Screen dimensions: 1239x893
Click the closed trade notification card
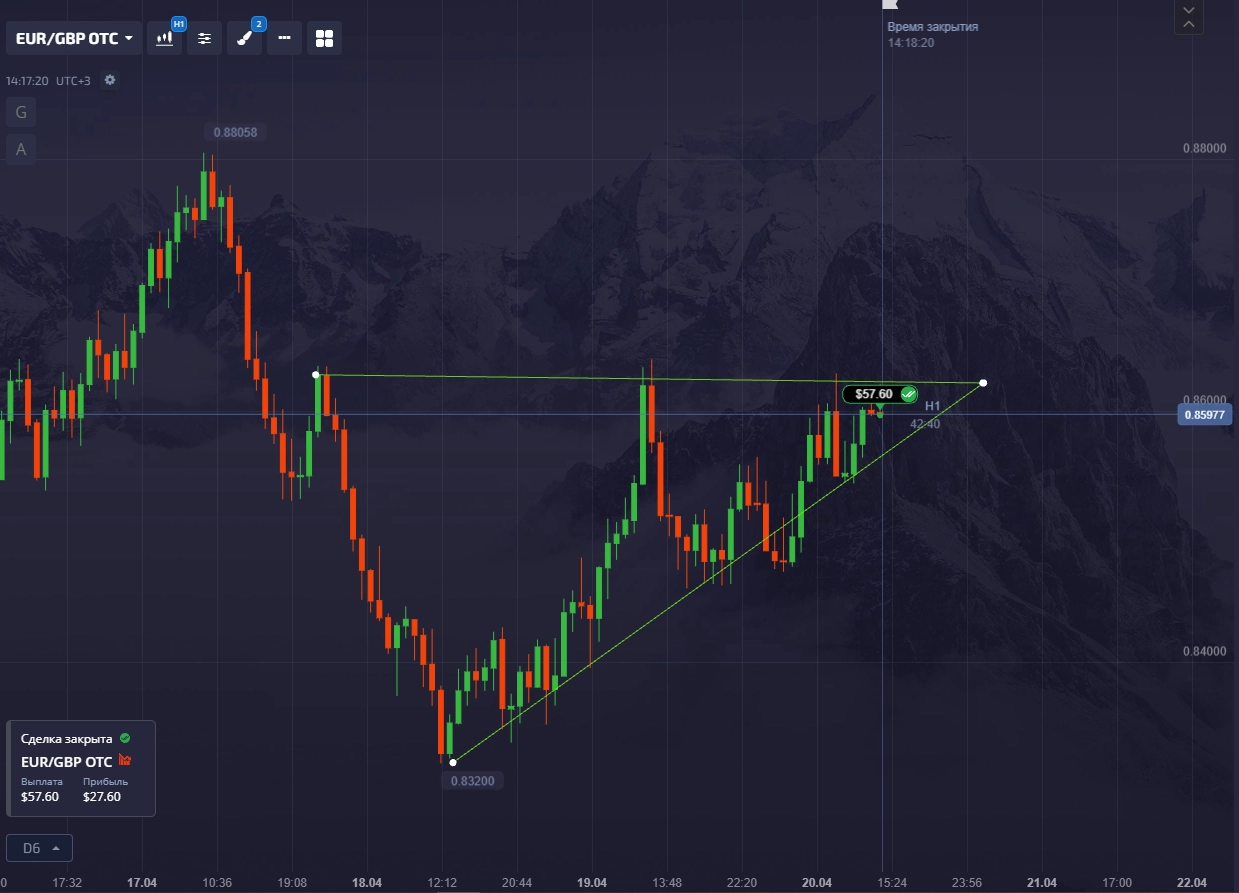coord(80,768)
